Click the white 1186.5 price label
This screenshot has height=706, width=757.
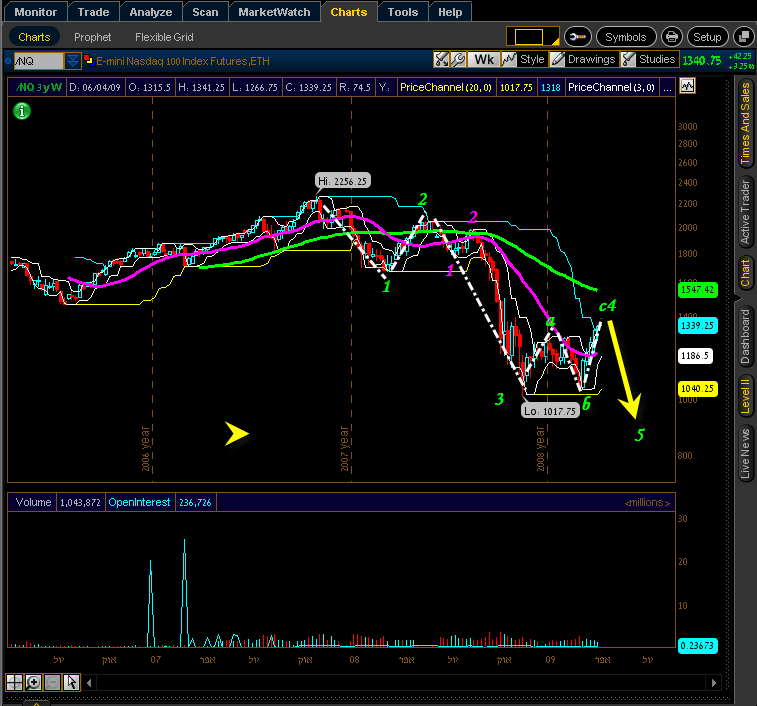point(695,356)
